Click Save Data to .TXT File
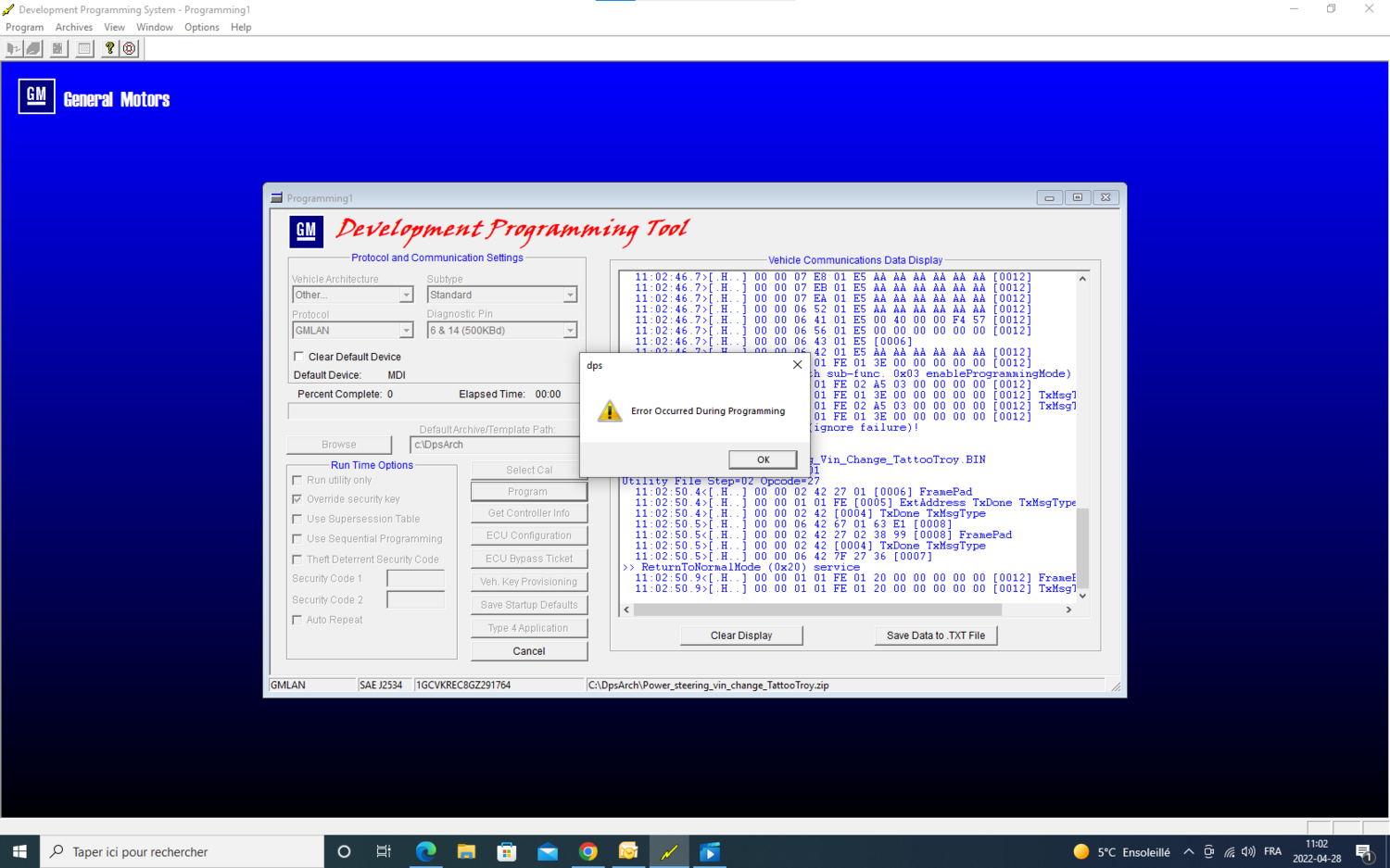The image size is (1390, 868). (x=936, y=635)
